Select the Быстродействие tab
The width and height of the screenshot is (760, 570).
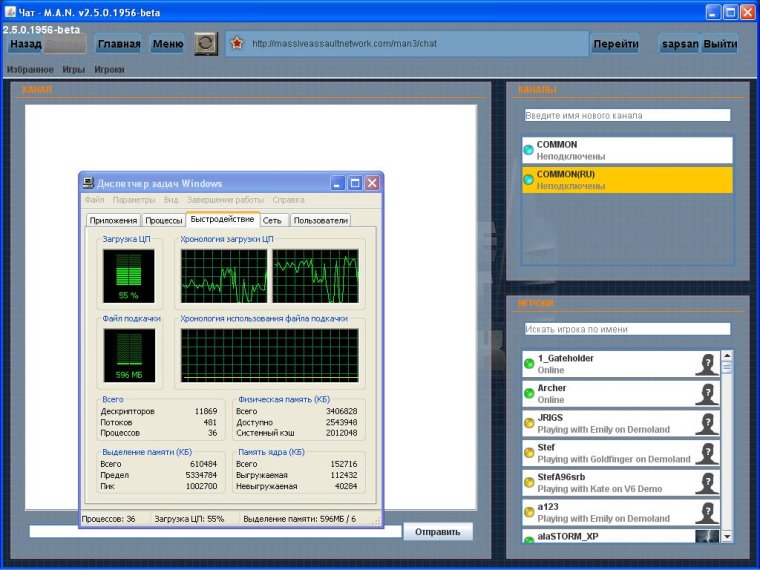pyautogui.click(x=222, y=219)
